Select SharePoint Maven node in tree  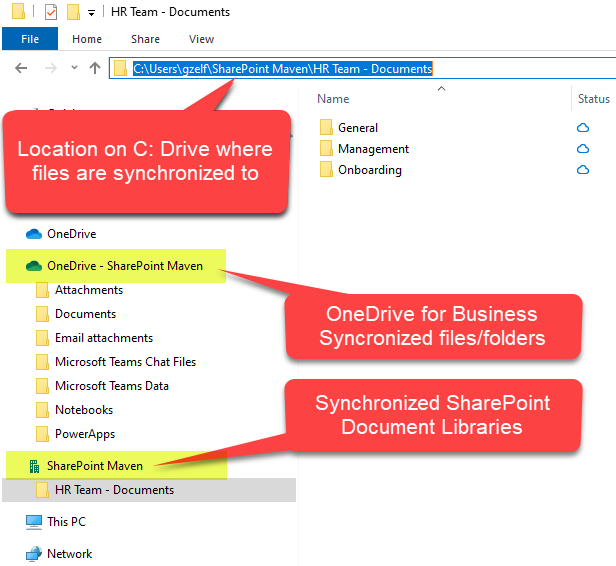95,466
